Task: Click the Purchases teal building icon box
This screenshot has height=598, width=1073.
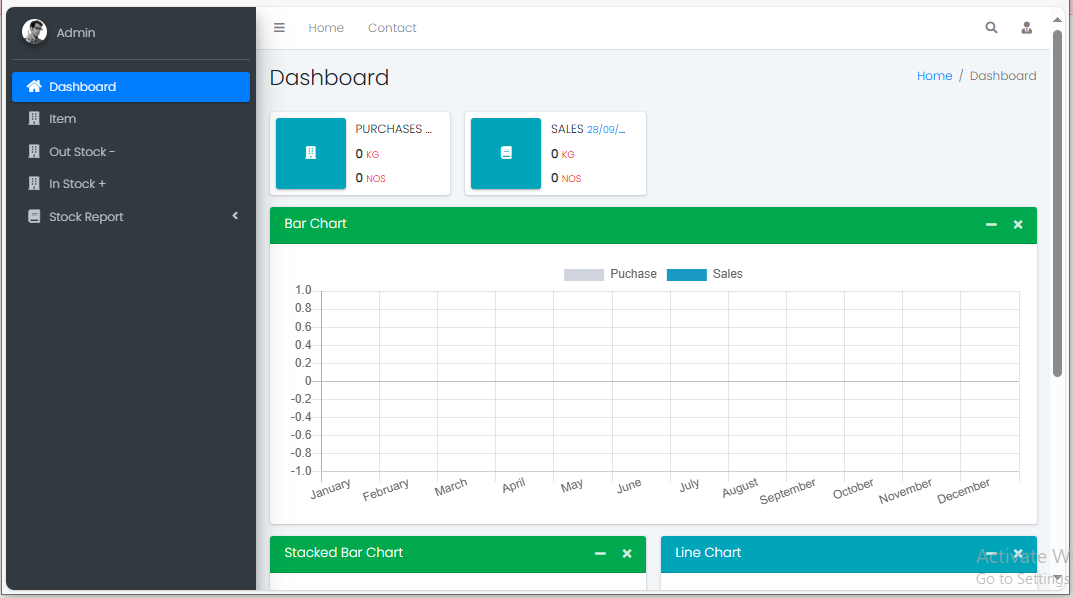Action: [310, 153]
